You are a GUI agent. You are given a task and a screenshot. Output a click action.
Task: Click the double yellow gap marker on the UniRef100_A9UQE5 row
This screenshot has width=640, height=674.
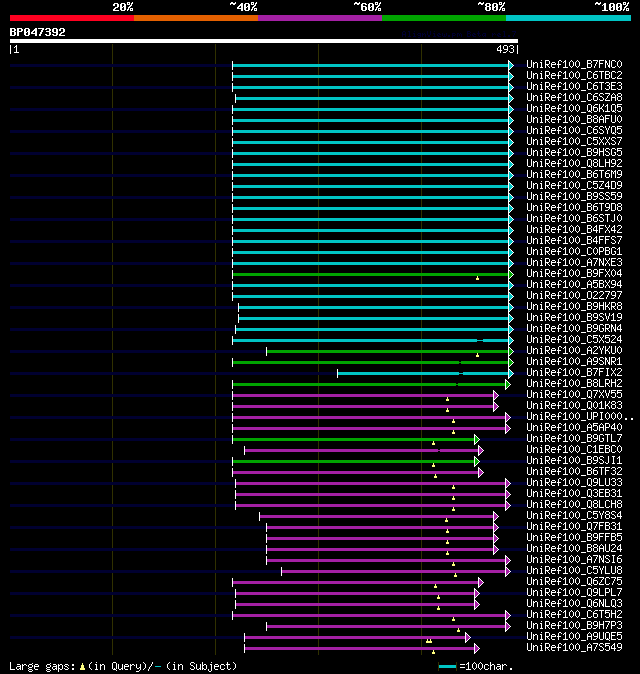(x=429, y=641)
